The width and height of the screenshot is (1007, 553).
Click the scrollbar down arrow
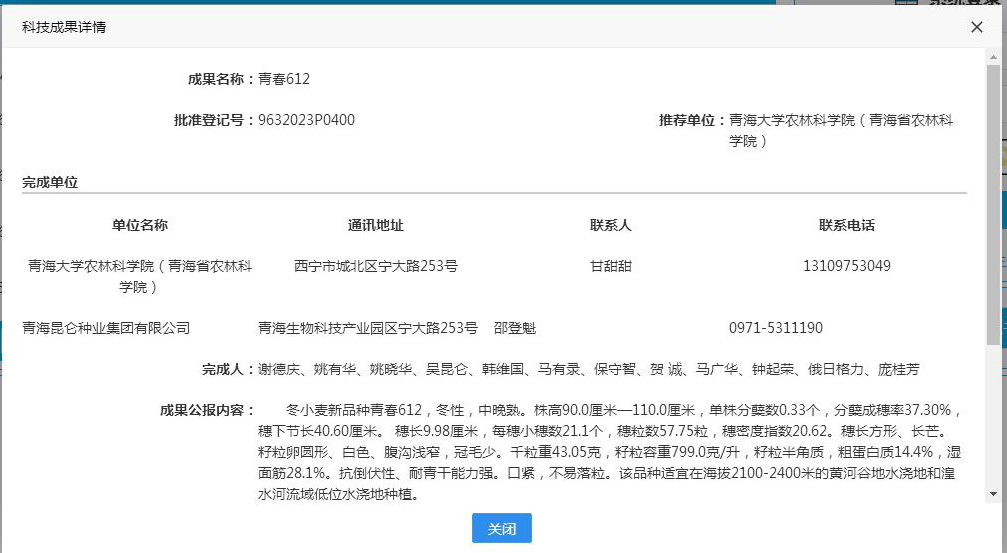click(x=992, y=494)
